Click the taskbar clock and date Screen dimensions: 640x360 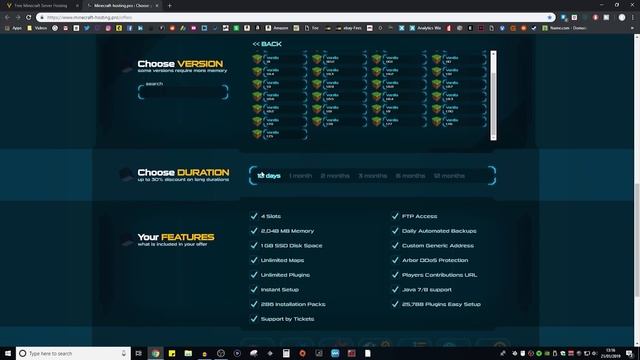pyautogui.click(x=611, y=353)
